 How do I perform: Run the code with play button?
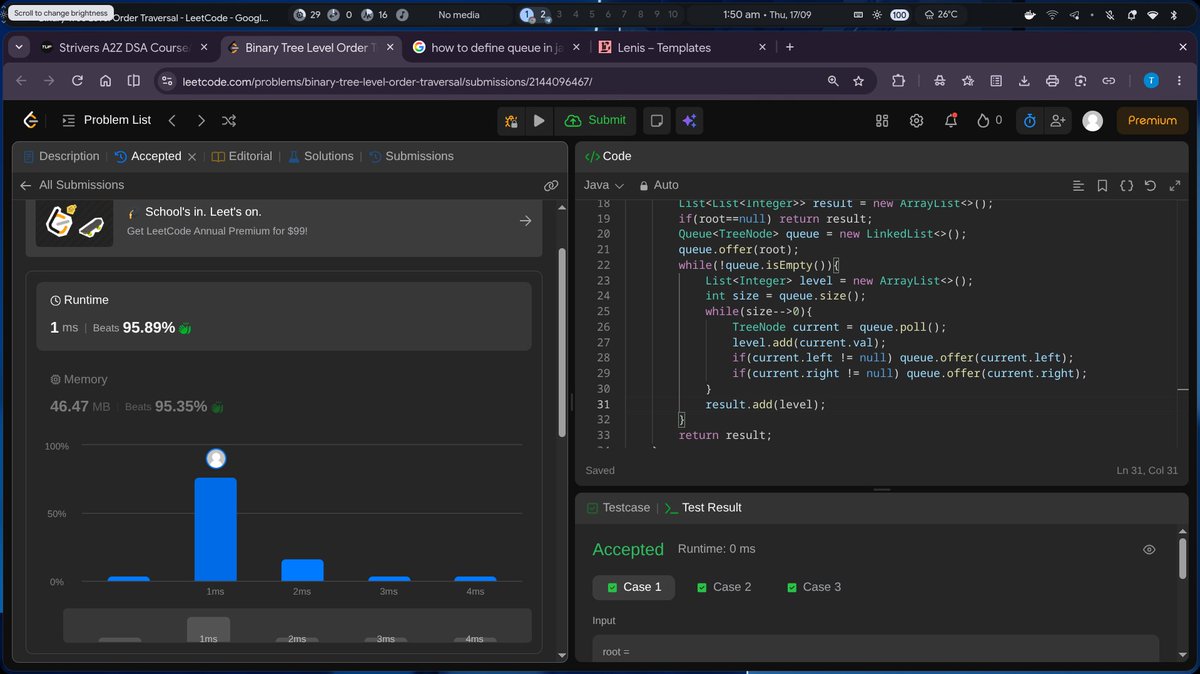[539, 120]
